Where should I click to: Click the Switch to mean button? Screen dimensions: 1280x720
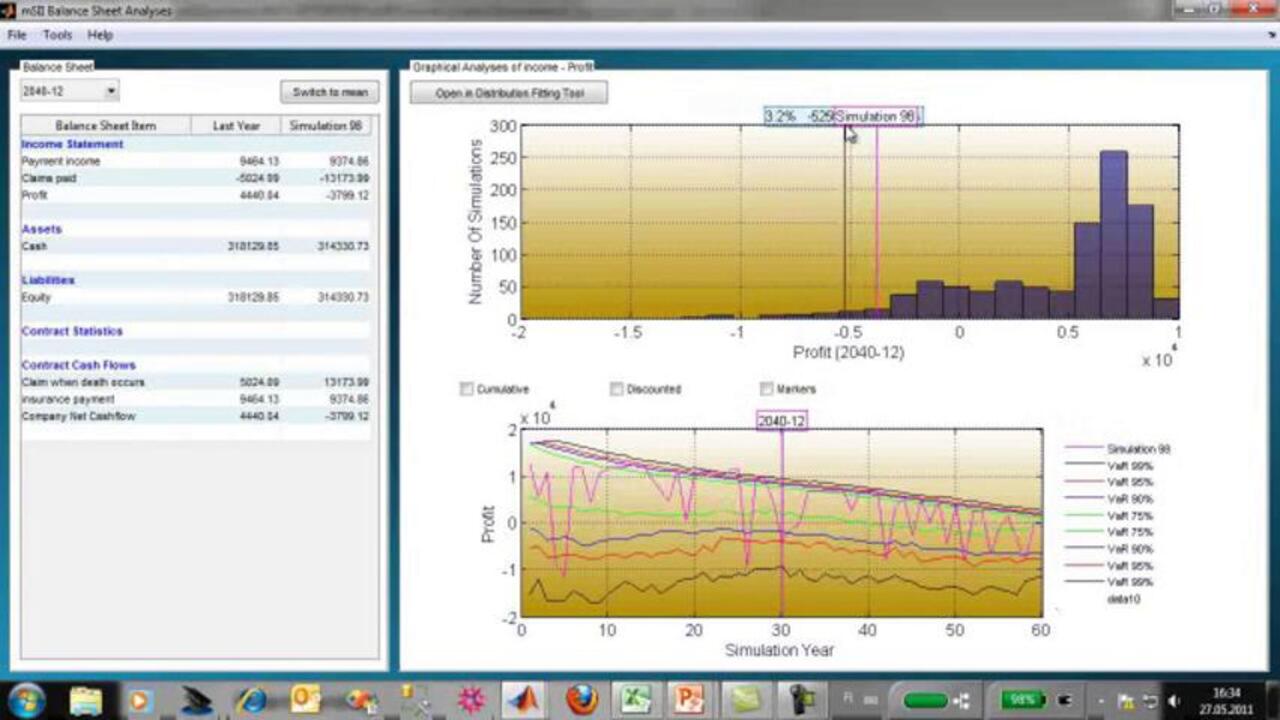coord(330,91)
